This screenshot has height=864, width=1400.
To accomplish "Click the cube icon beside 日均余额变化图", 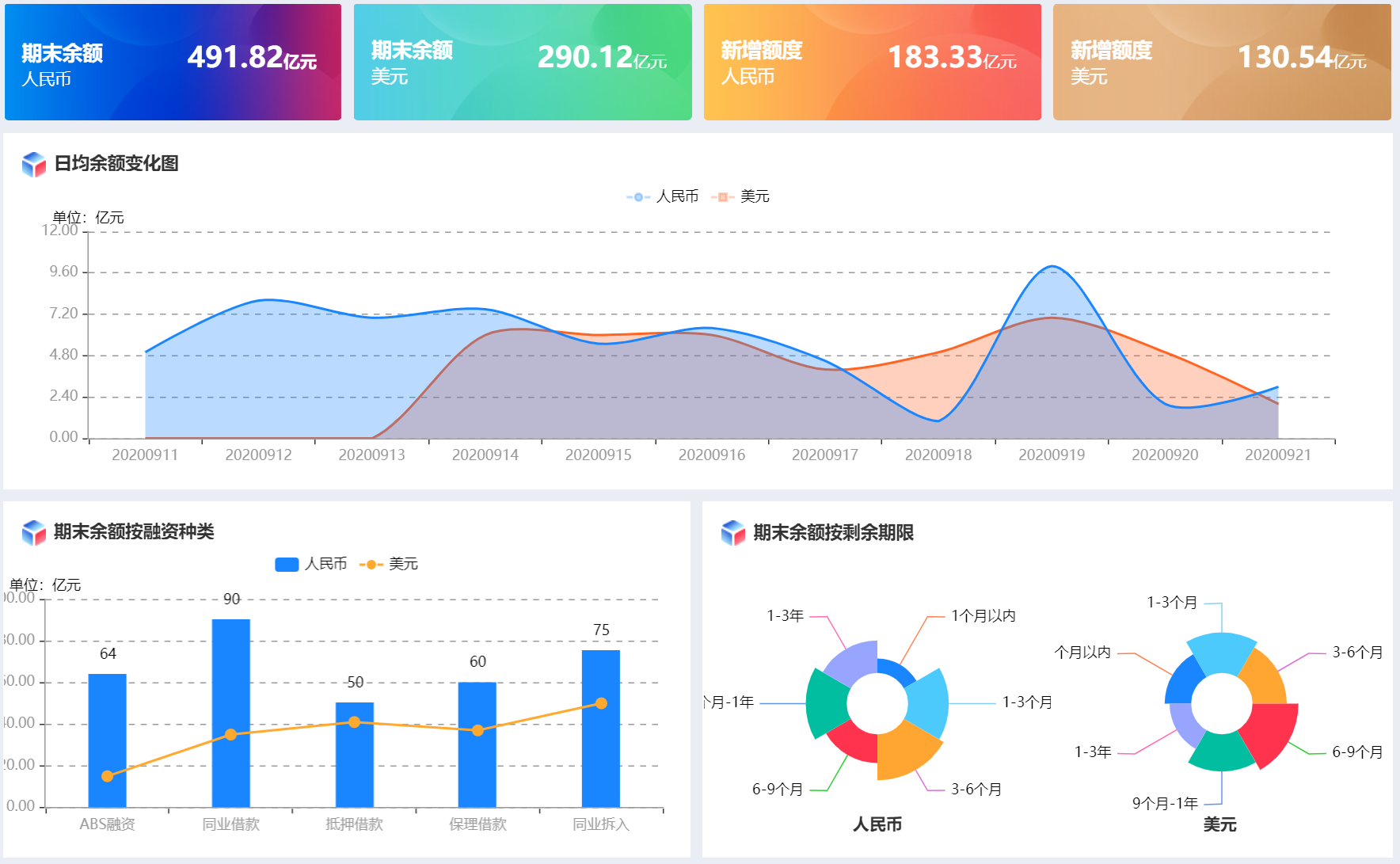I will click(x=34, y=164).
